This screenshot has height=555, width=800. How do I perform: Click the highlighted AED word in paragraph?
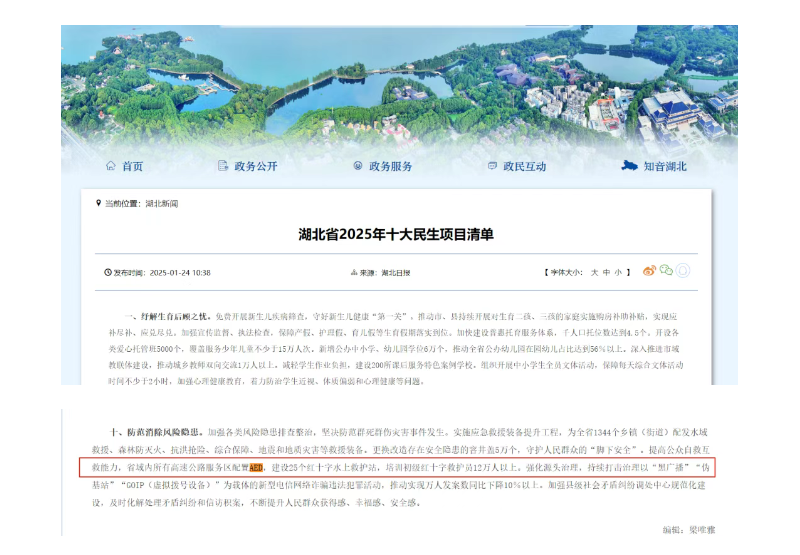click(256, 468)
